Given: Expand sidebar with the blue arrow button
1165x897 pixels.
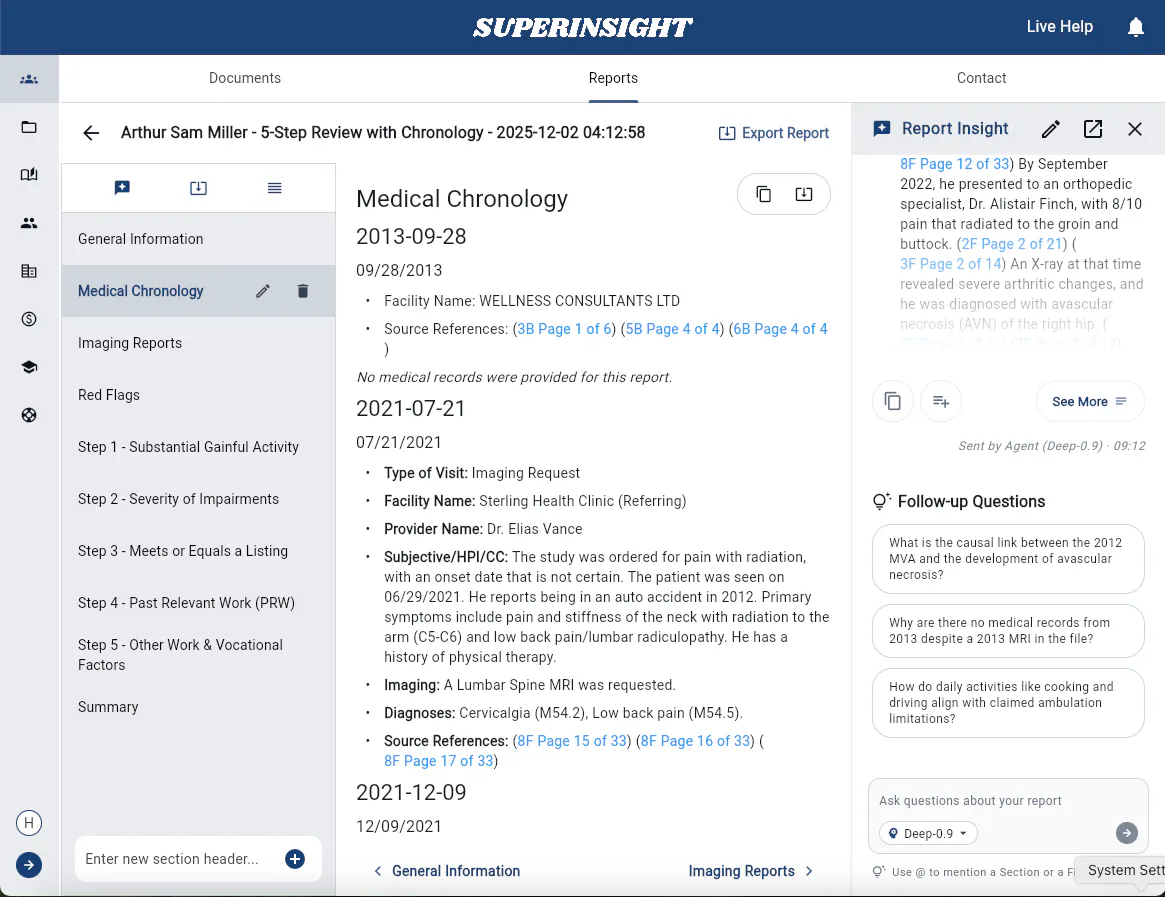Looking at the screenshot, I should pos(29,865).
